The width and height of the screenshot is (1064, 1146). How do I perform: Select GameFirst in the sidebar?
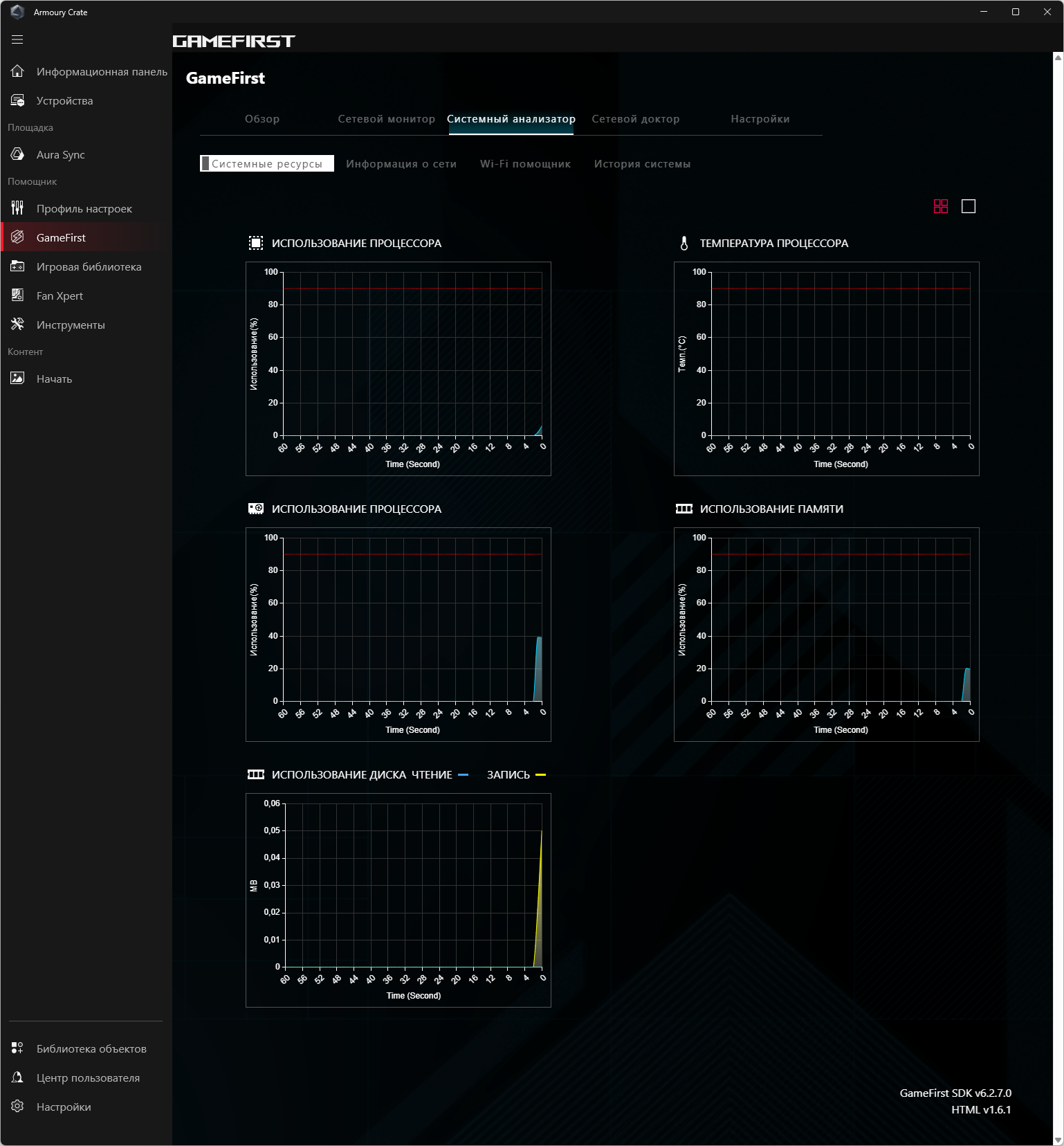[x=86, y=237]
